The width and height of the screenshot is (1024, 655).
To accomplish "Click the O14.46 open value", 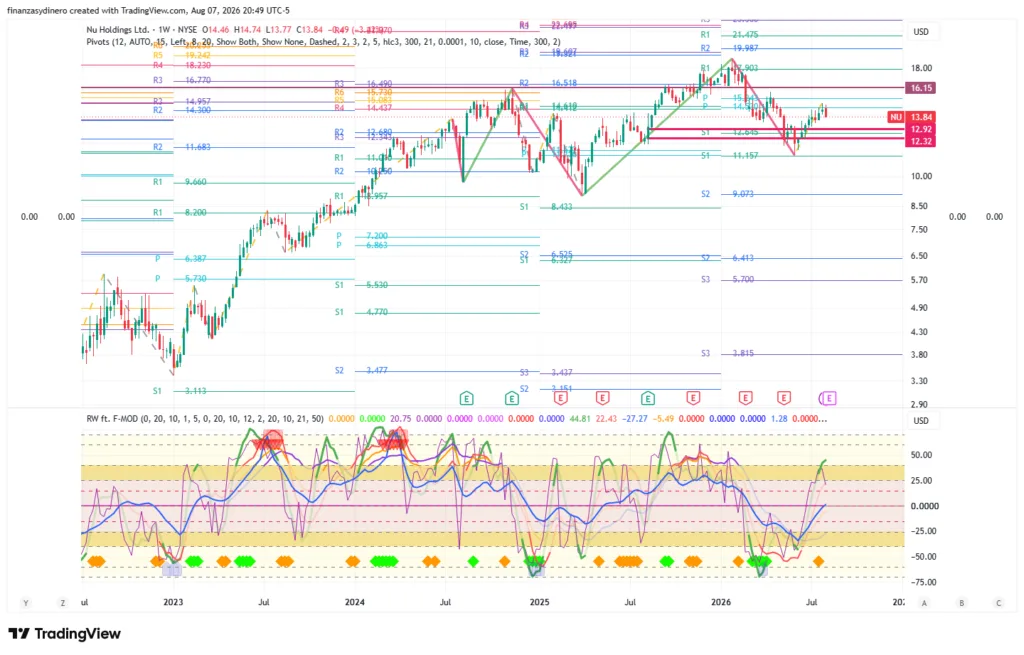I will coord(216,30).
